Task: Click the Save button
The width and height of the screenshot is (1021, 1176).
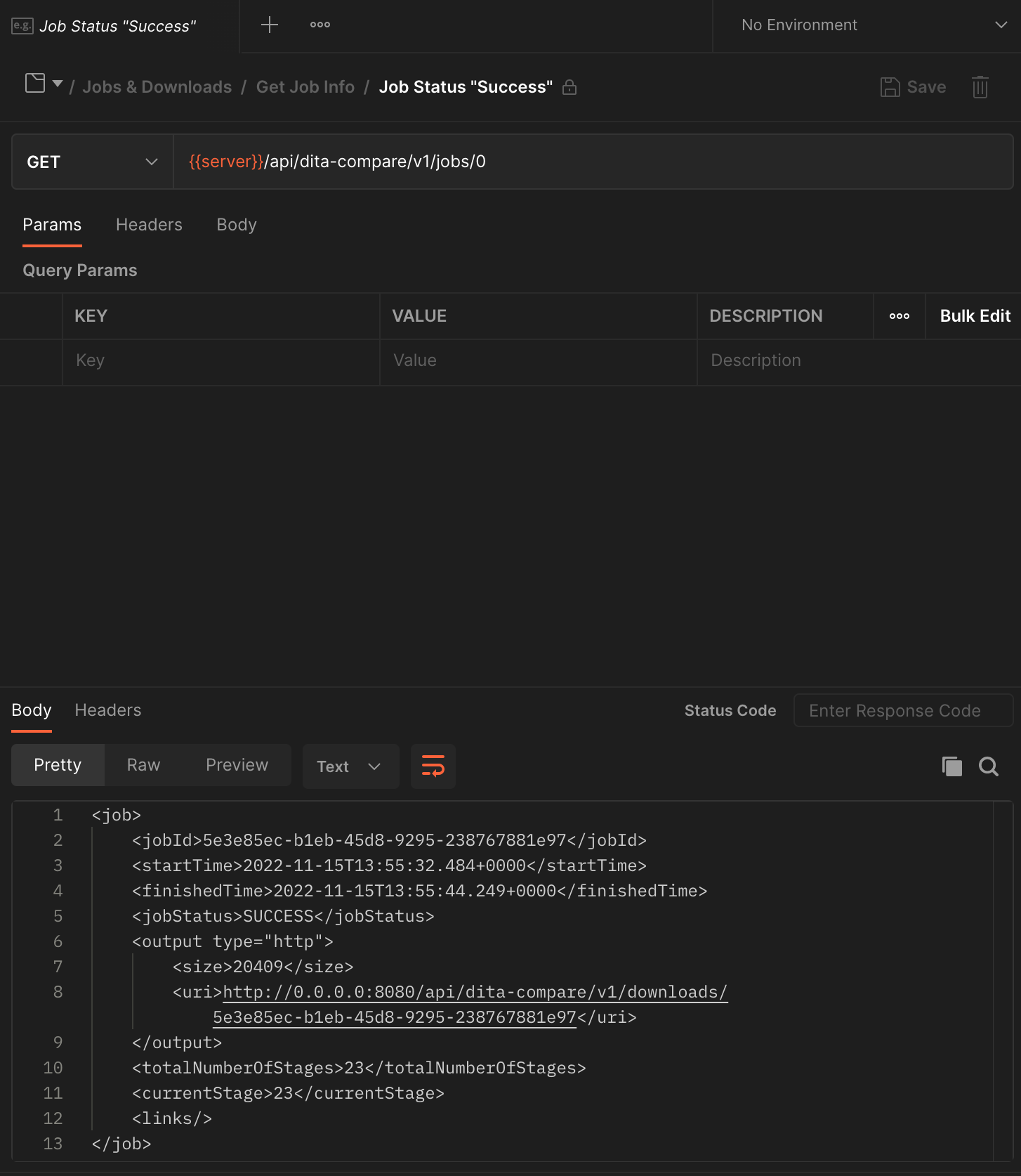Action: pyautogui.click(x=914, y=87)
